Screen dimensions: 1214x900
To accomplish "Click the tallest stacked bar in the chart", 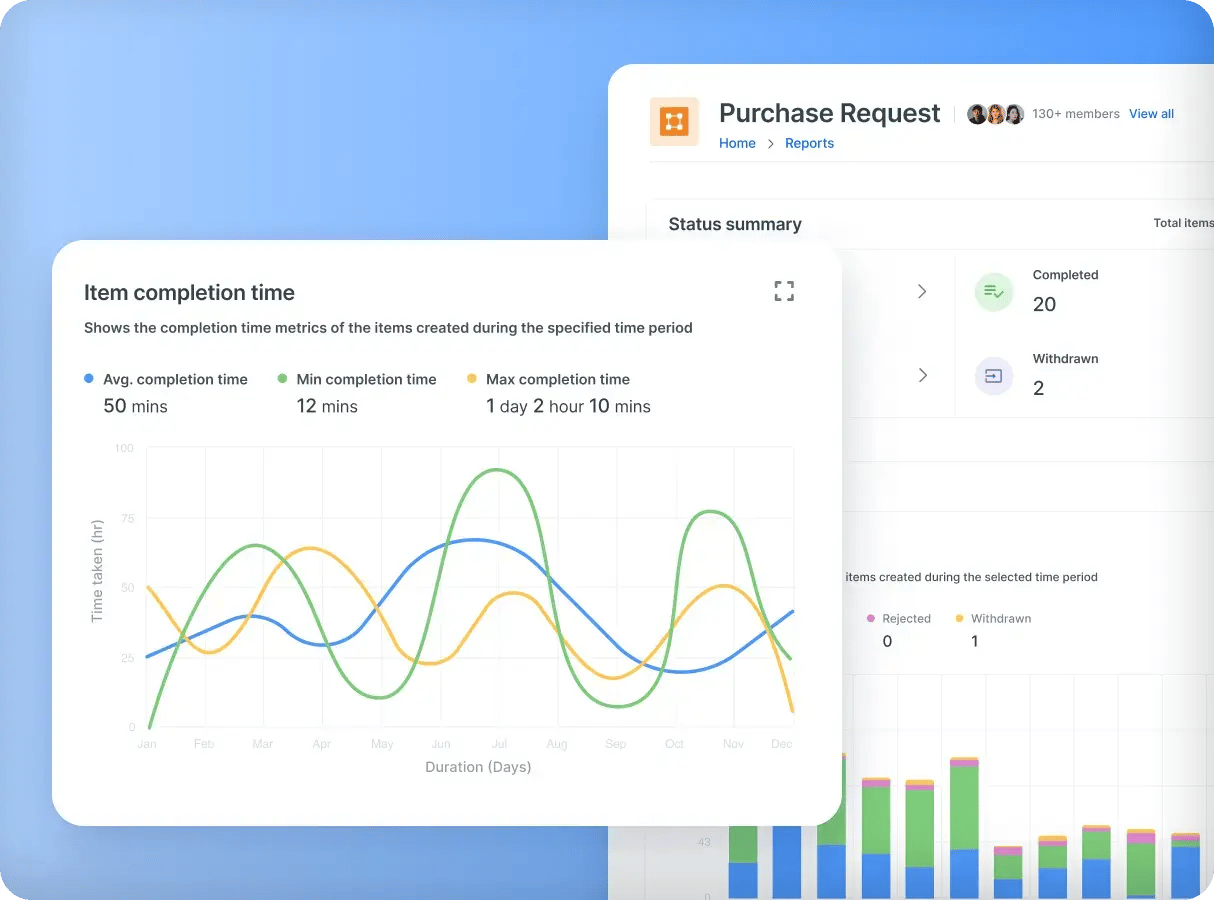I will (x=965, y=830).
